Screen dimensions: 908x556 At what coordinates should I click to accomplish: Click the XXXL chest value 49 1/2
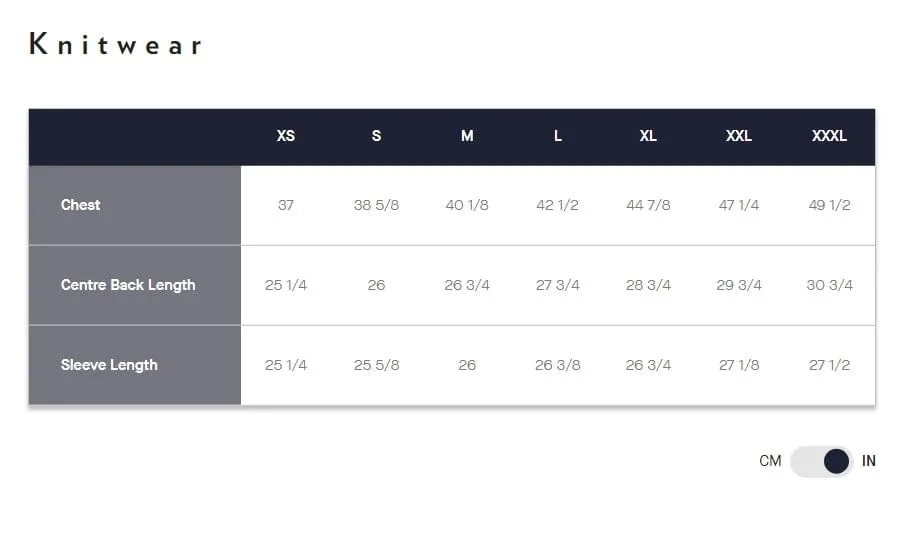tap(829, 205)
